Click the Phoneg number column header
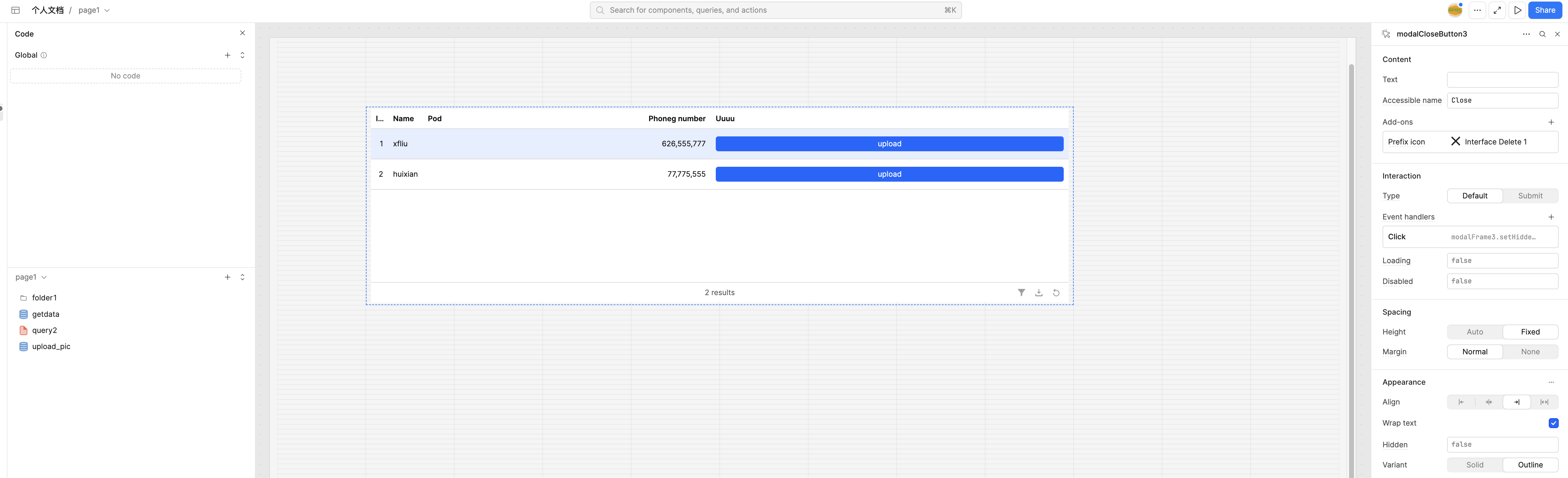Image resolution: width=1568 pixels, height=478 pixels. pos(677,119)
